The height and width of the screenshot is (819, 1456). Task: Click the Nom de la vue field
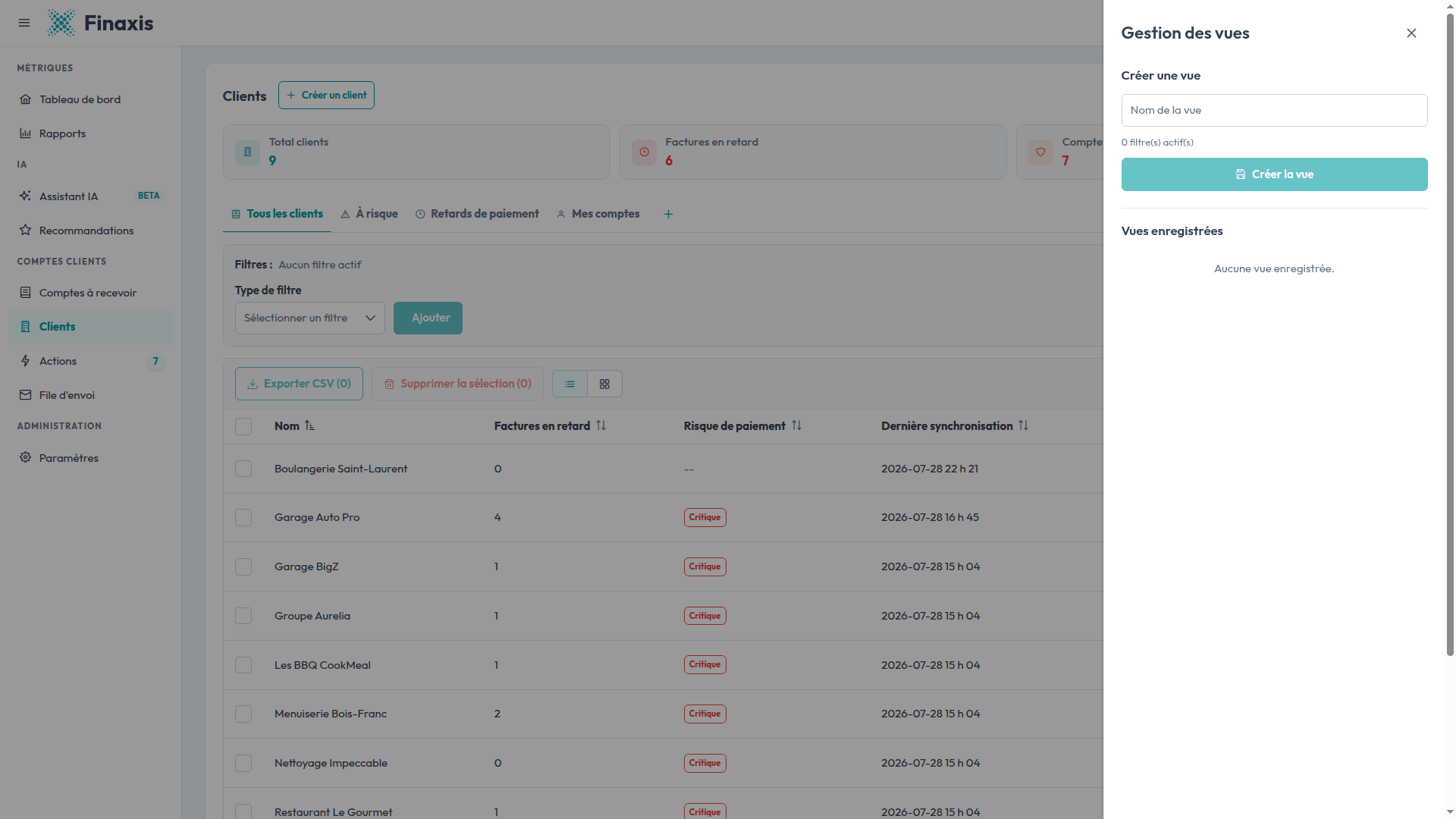(x=1274, y=110)
